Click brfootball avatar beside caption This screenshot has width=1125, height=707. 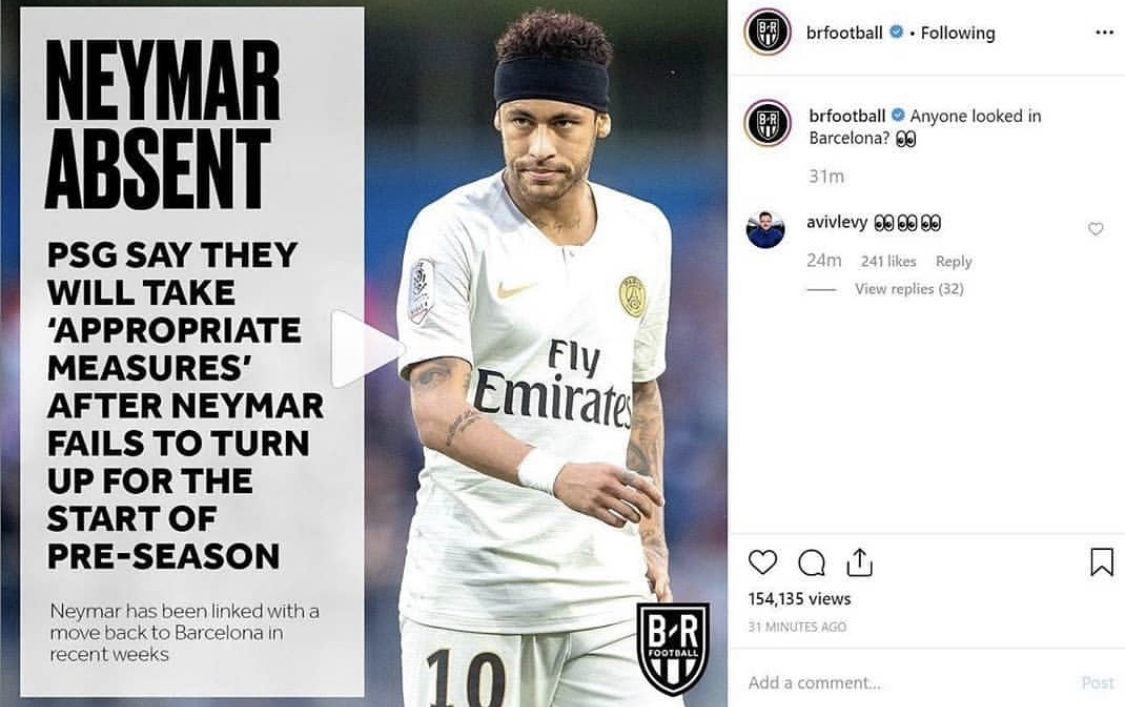point(767,123)
